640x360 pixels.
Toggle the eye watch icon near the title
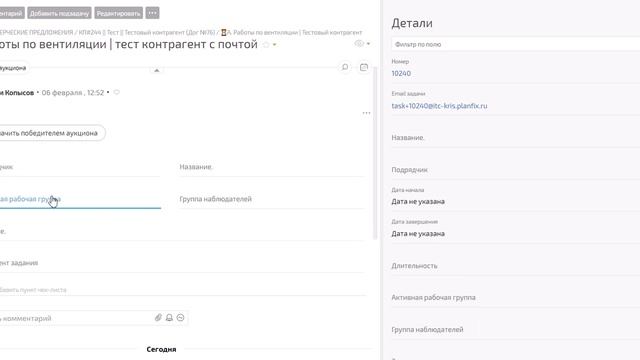(359, 43)
